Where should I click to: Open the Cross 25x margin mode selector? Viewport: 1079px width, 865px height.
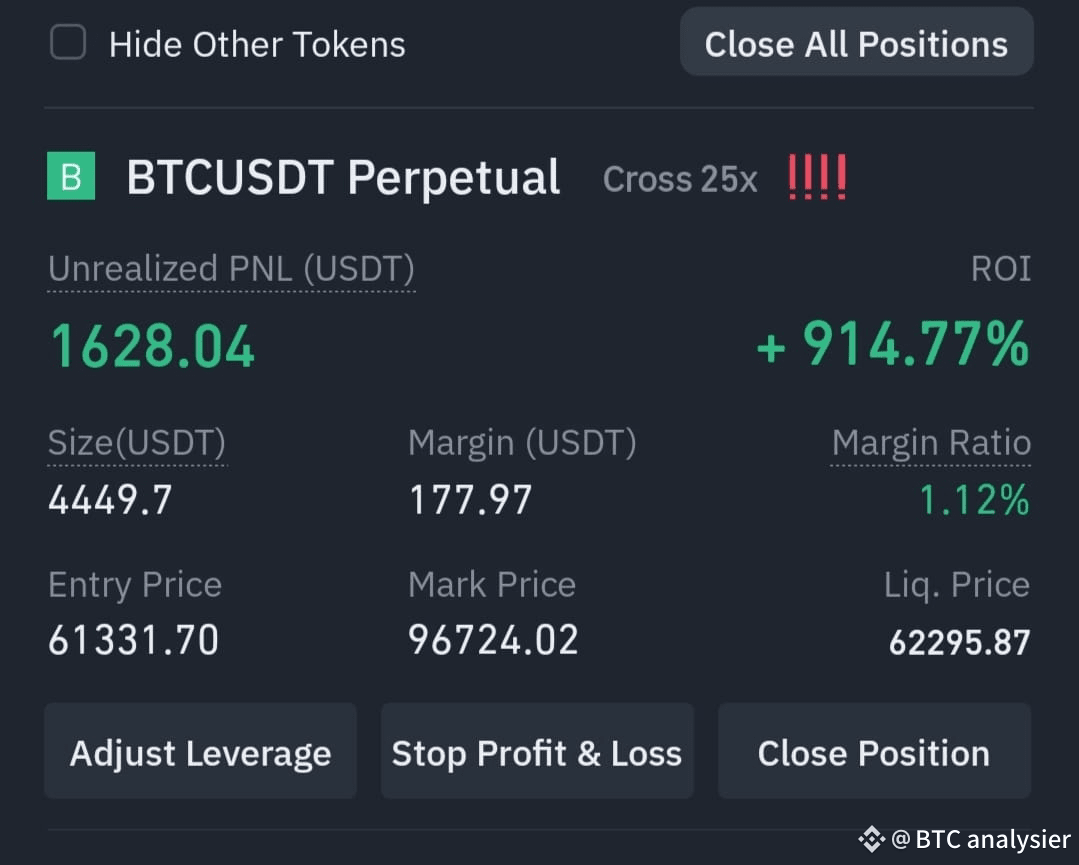[x=680, y=179]
